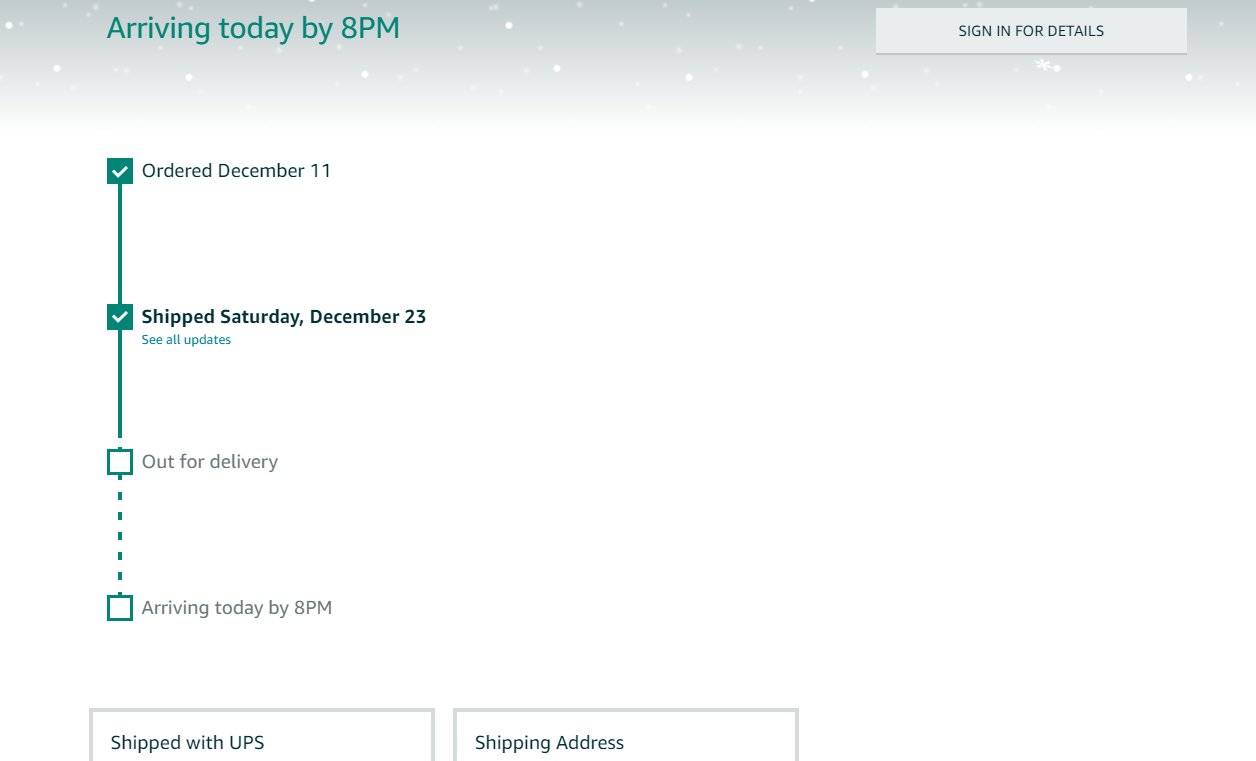Click the Shipped Saturday, December 23 label
The height and width of the screenshot is (761, 1256).
(284, 317)
